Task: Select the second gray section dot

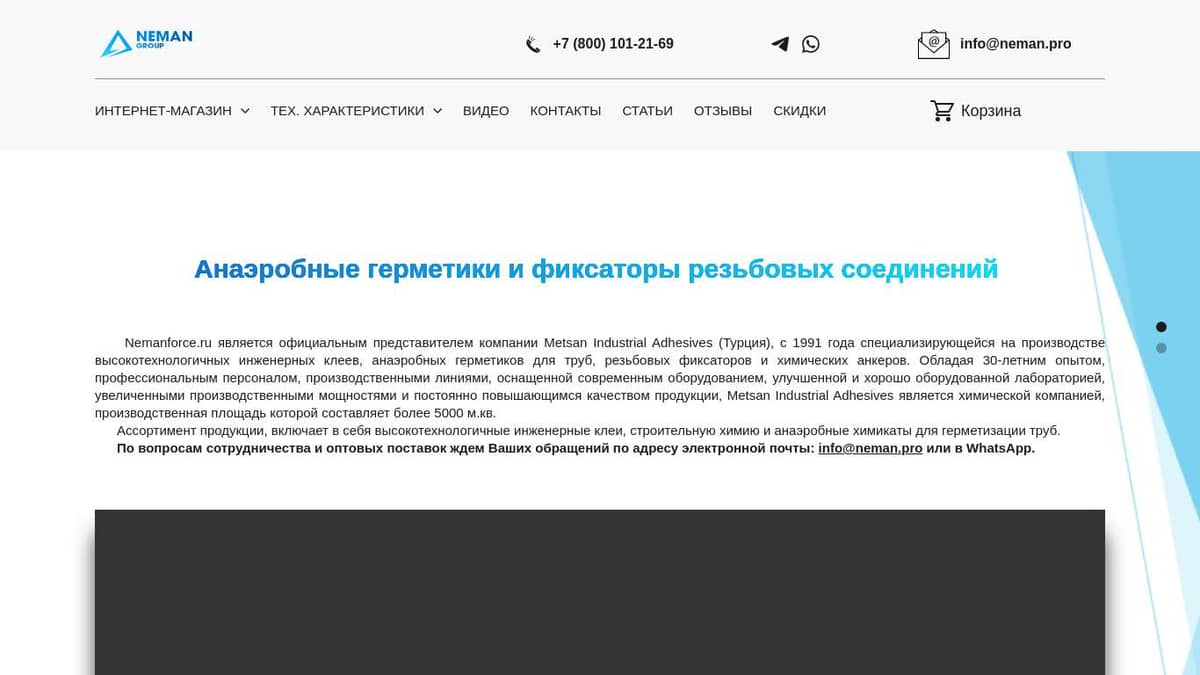Action: 1161,348
